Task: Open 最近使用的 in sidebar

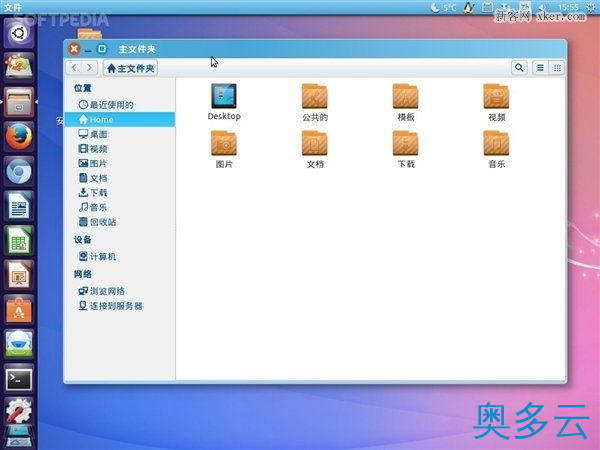Action: (x=120, y=104)
